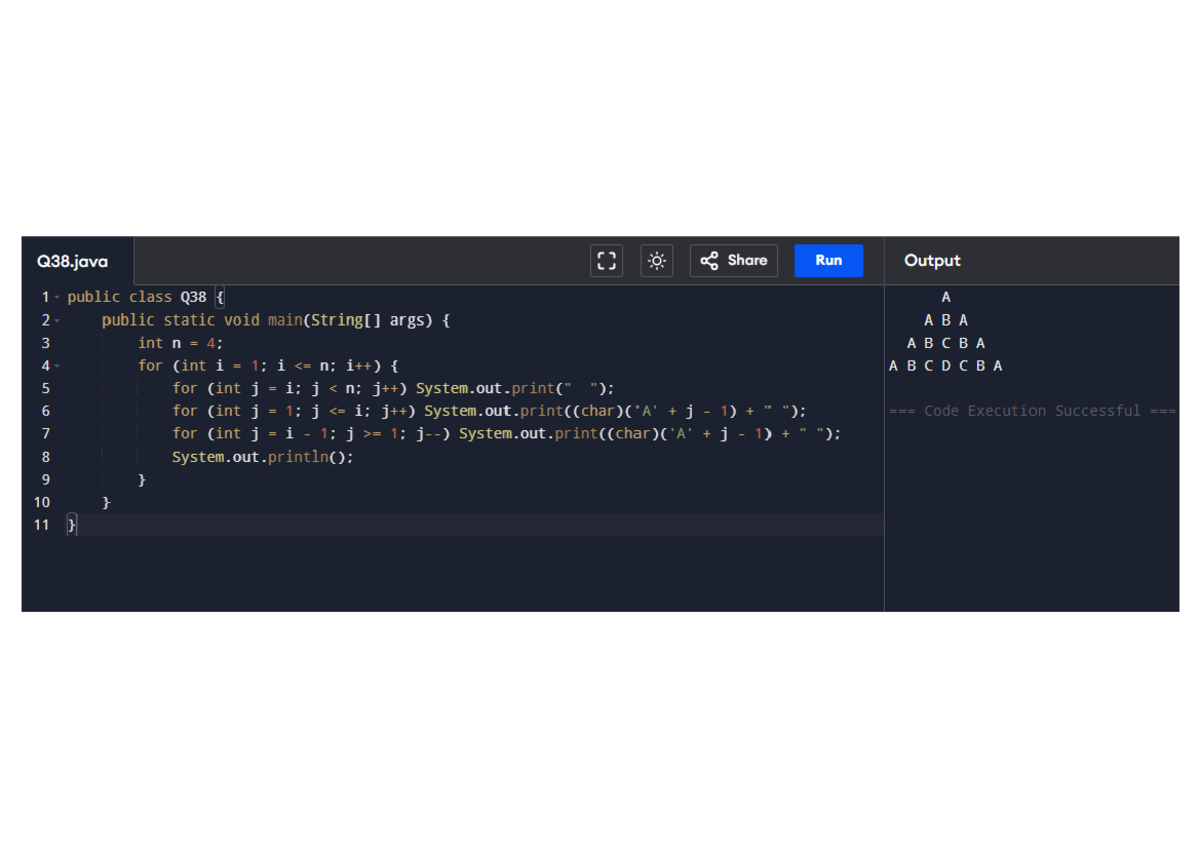Image resolution: width=1200 pixels, height=848 pixels.
Task: Click line number 8 in the gutter
Action: [45, 457]
